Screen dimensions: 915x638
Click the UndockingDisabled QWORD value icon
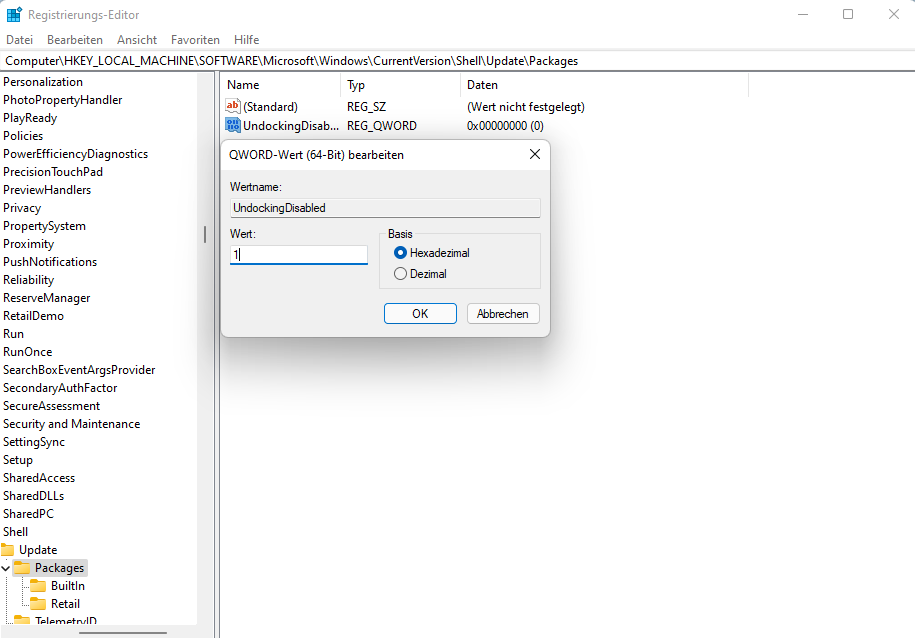pyautogui.click(x=233, y=125)
